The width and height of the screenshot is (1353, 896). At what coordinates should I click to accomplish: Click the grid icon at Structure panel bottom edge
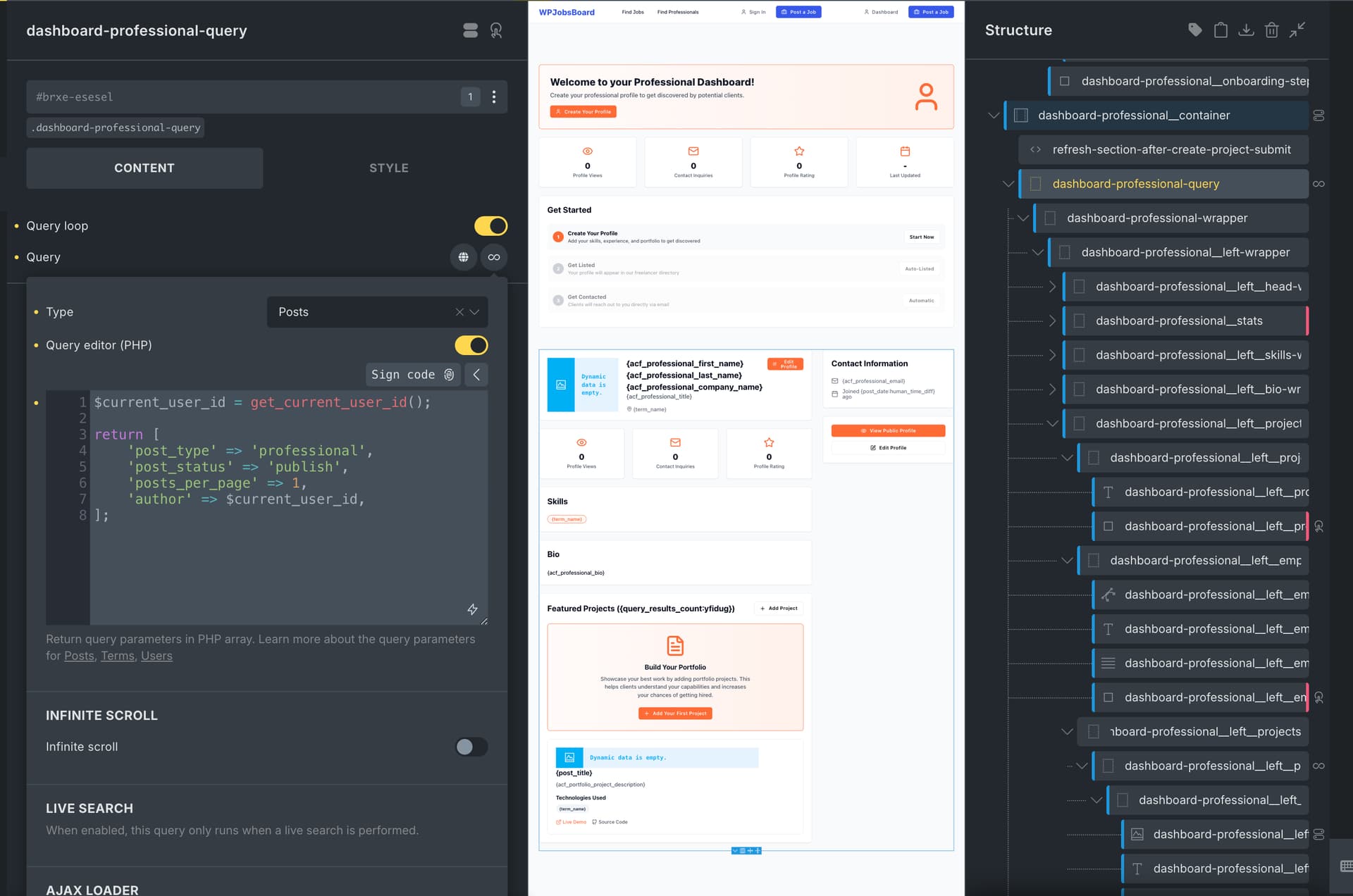(1346, 866)
